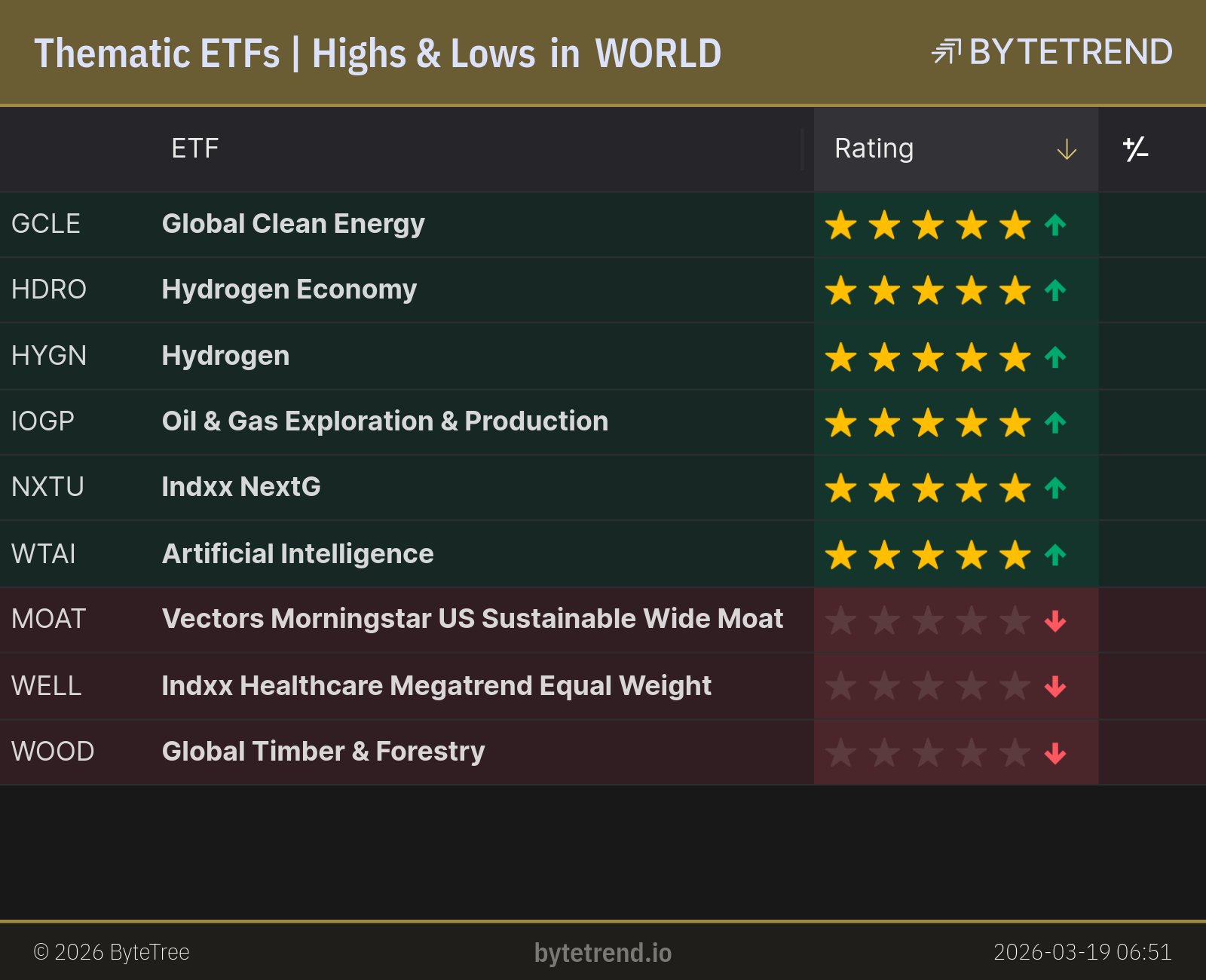
Task: Click the empty stars in MOAT row
Action: pos(928,621)
